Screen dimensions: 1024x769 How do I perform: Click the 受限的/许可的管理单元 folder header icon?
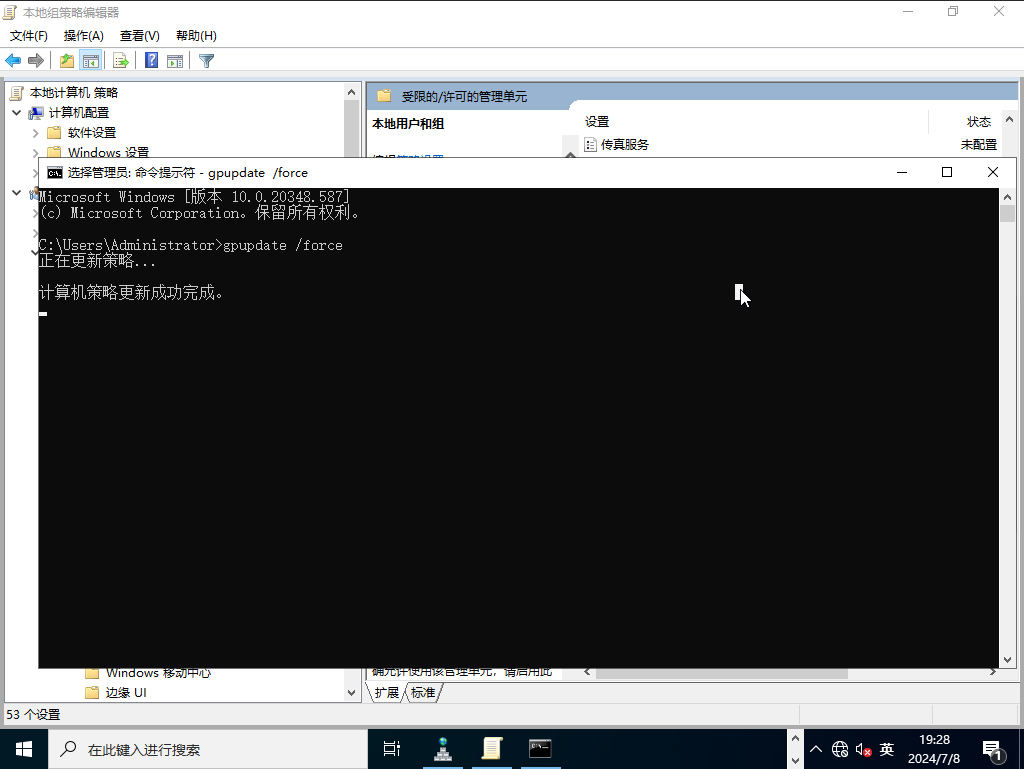pyautogui.click(x=384, y=96)
